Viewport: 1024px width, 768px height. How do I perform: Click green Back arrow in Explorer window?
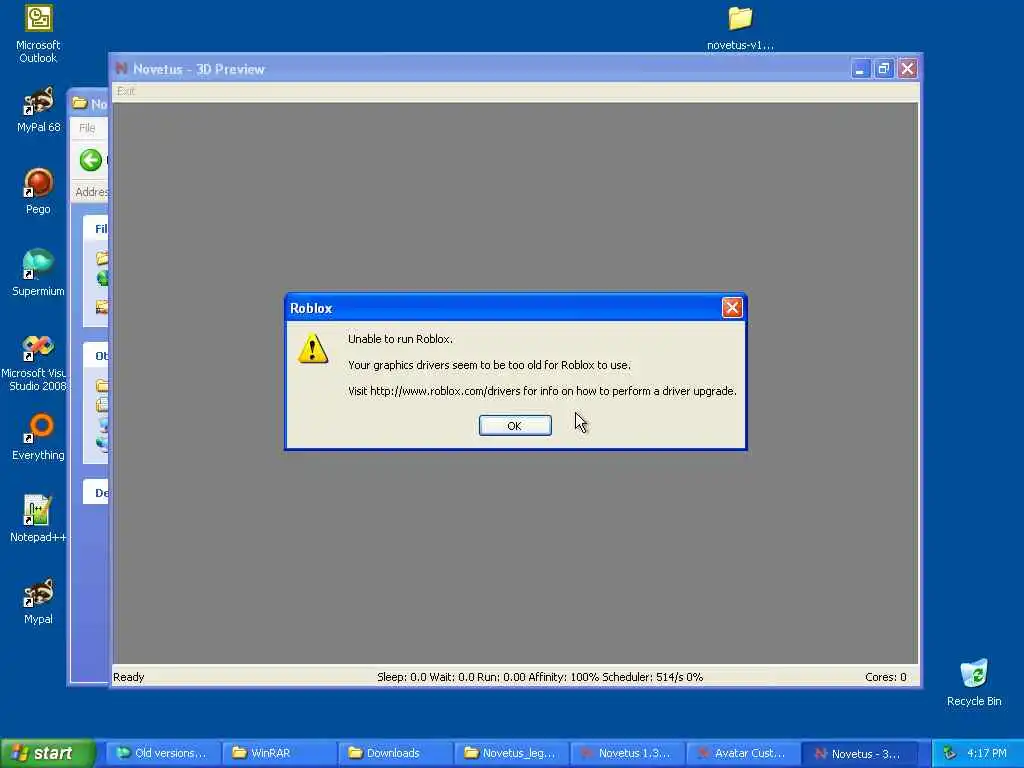91,160
